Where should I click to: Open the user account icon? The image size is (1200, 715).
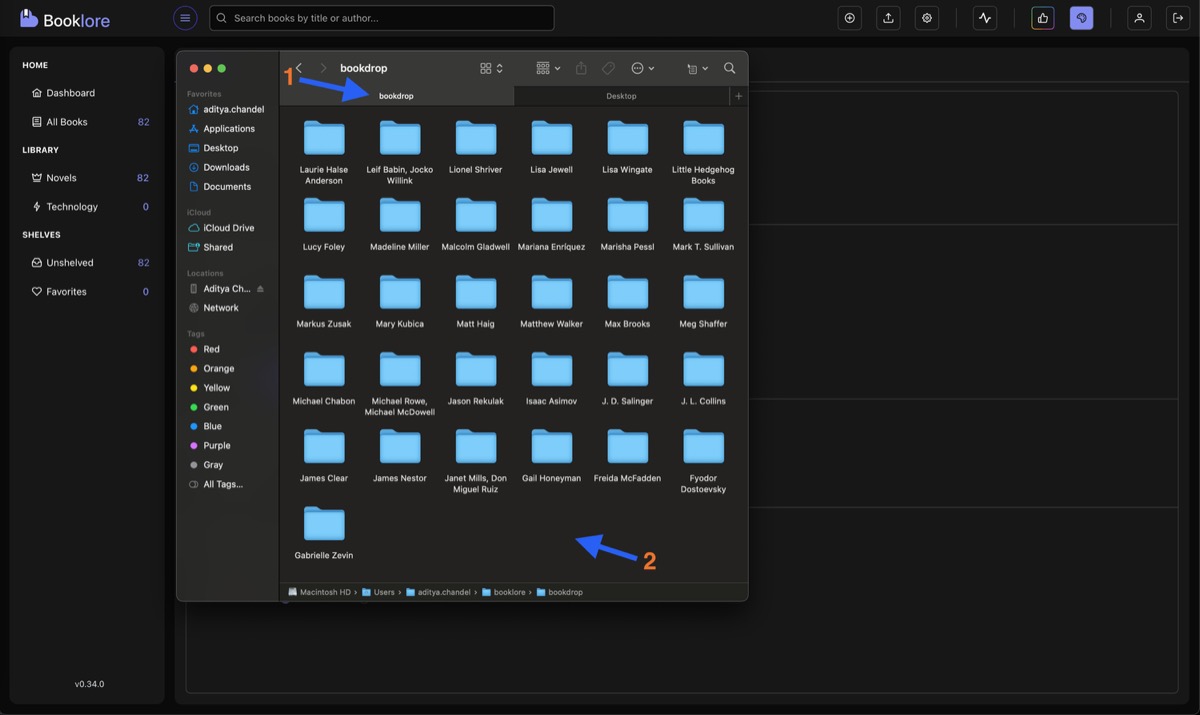[x=1138, y=17]
